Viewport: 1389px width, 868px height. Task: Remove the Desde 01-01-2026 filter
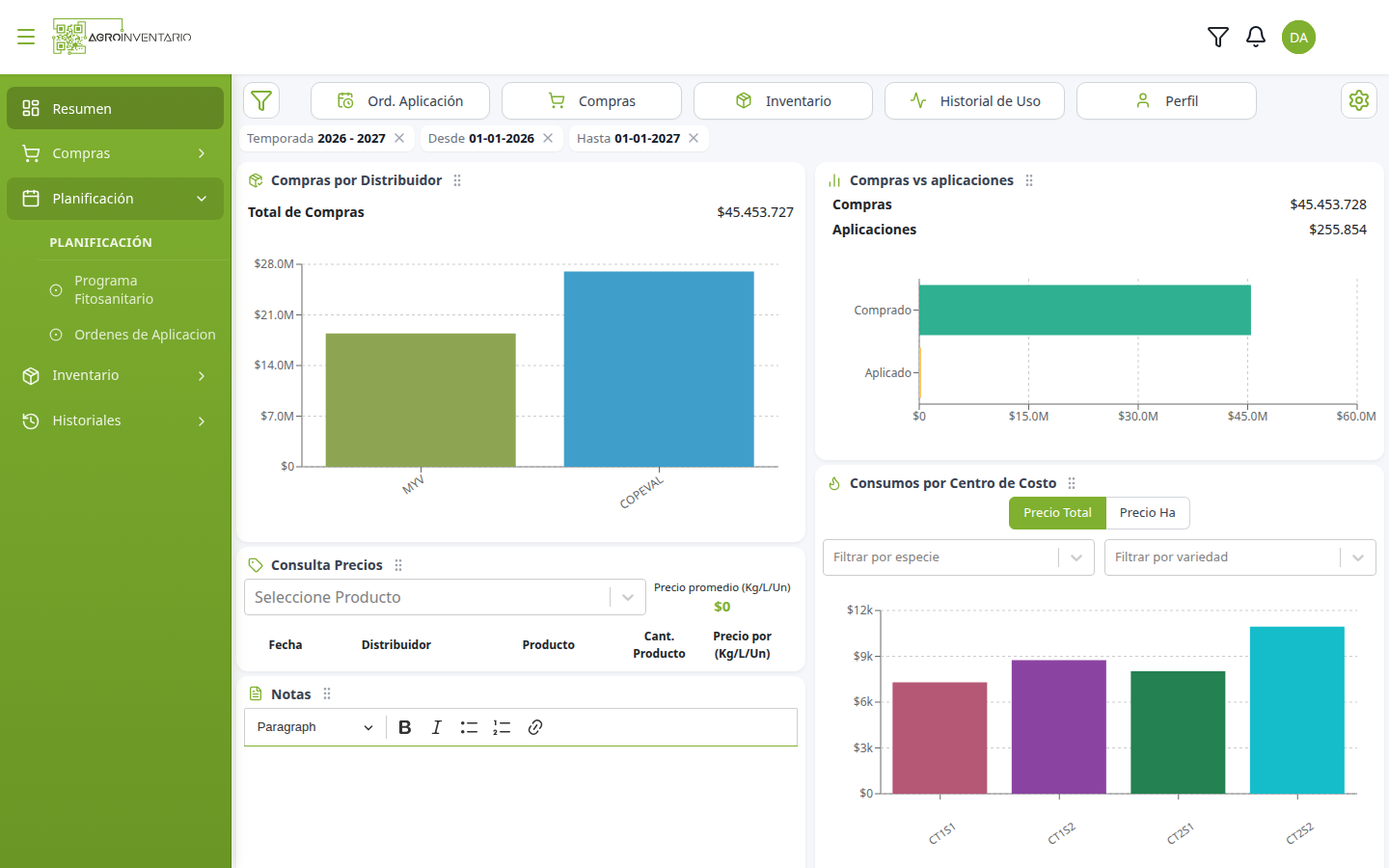pyautogui.click(x=548, y=138)
